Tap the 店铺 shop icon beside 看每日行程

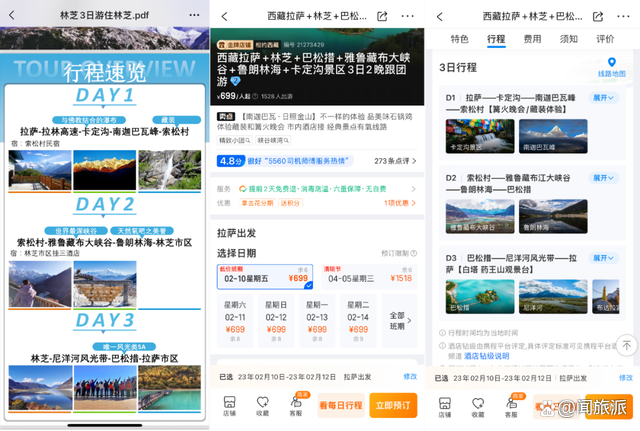pos(230,405)
